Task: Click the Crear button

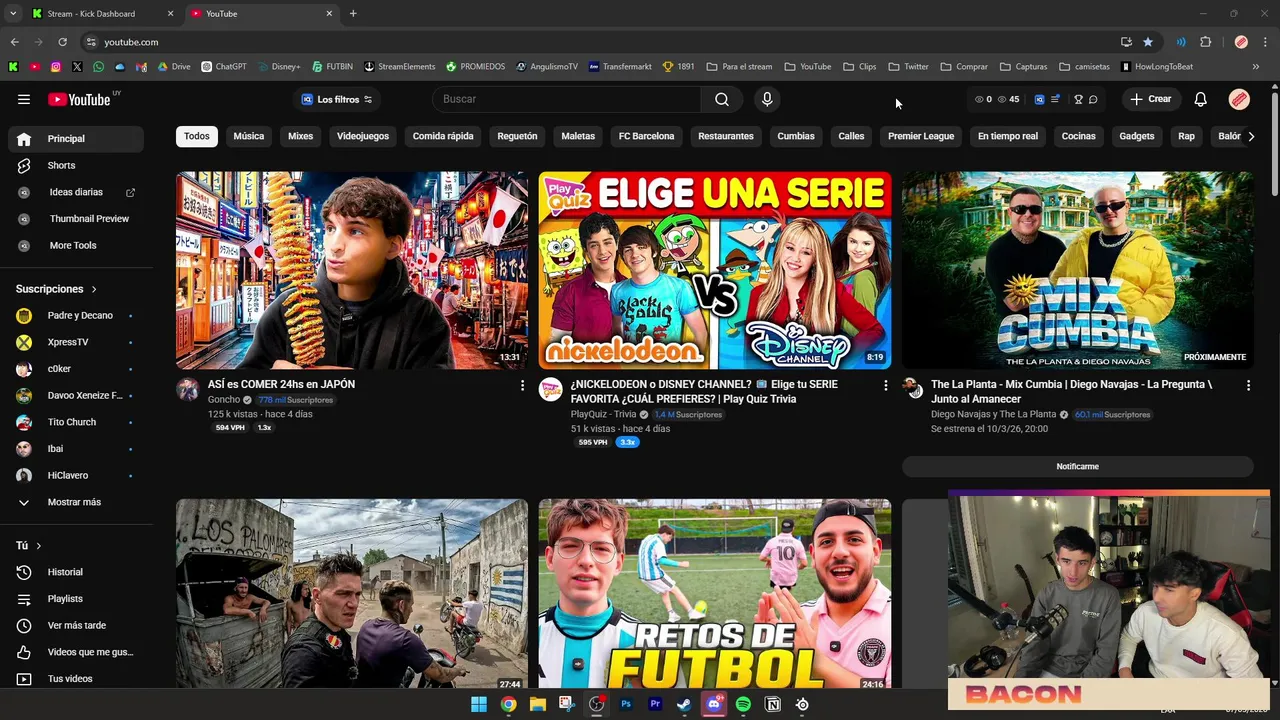Action: (1150, 99)
